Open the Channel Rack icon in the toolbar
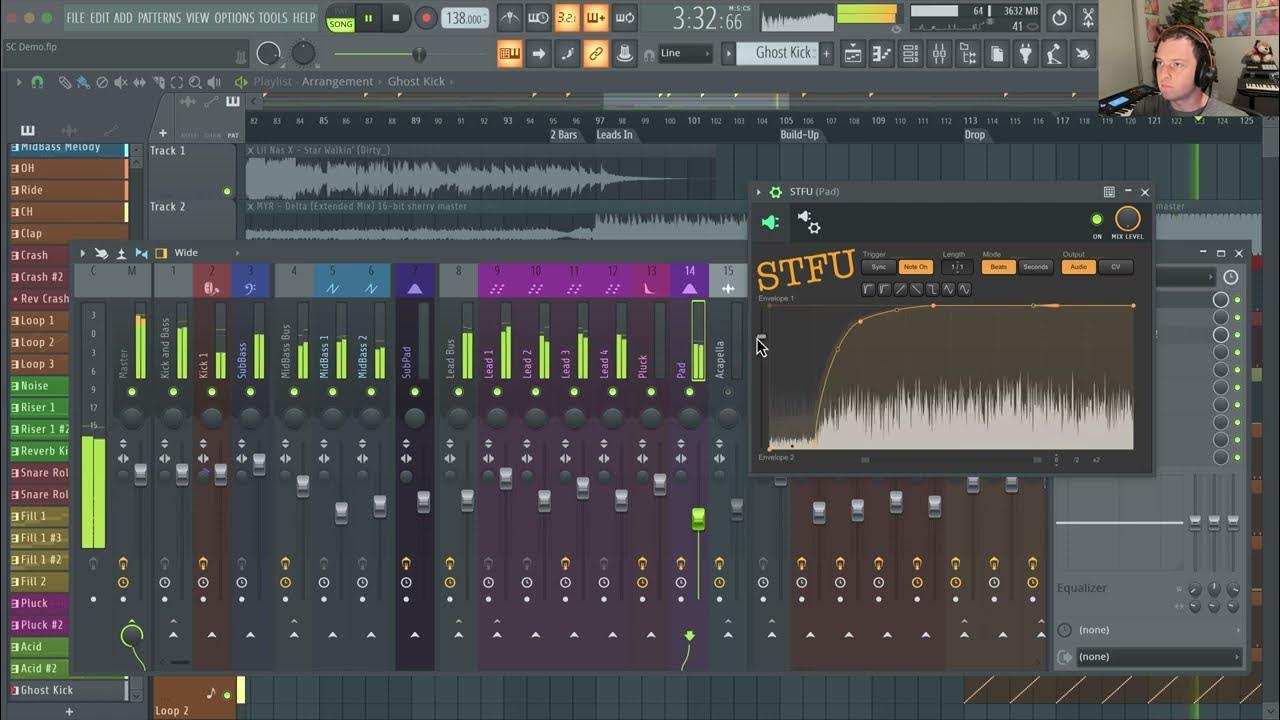Viewport: 1280px width, 720px height. [x=910, y=54]
